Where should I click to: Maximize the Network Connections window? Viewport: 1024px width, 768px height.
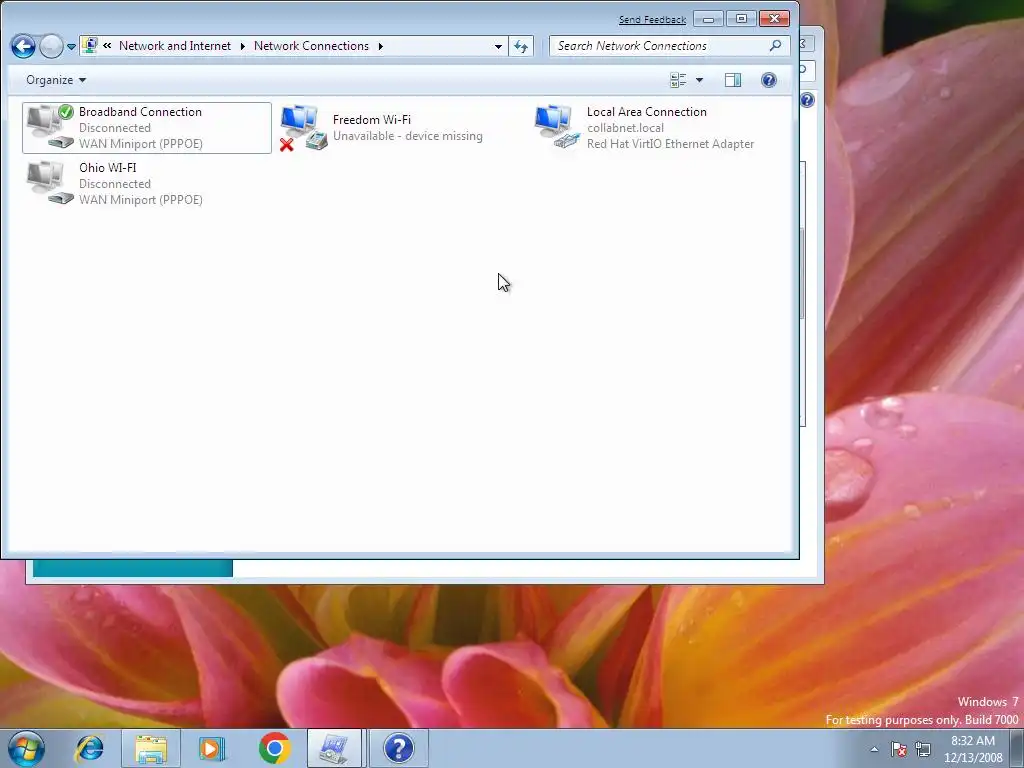(741, 19)
